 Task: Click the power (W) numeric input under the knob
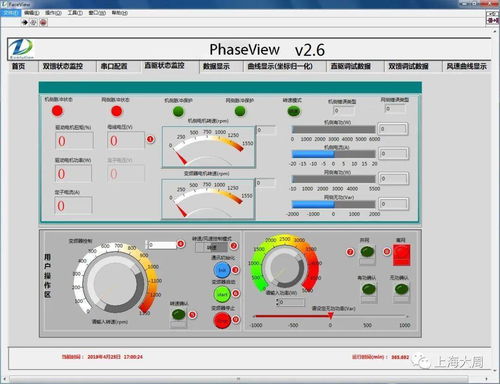tap(291, 302)
